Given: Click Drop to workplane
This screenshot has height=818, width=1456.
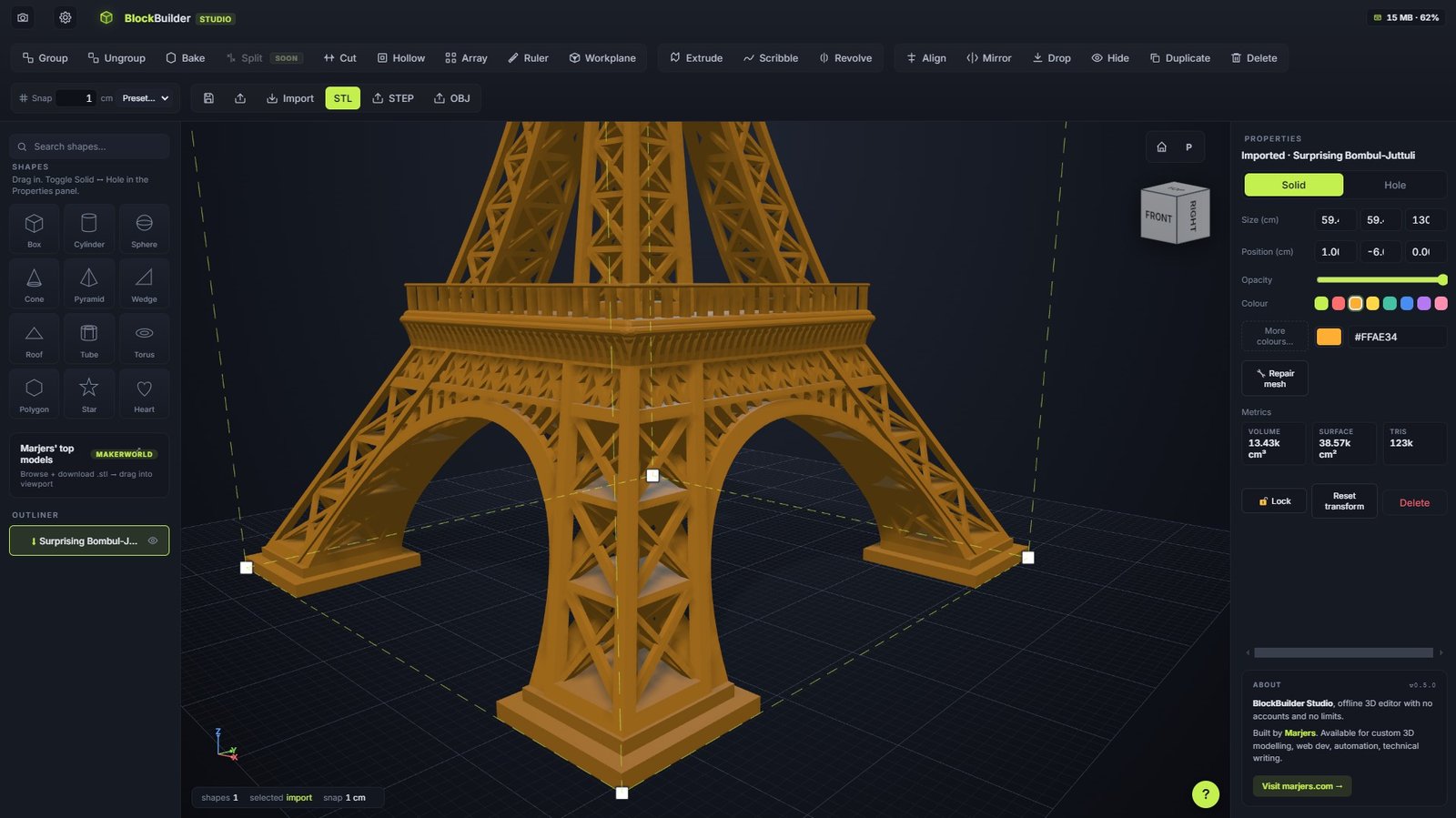Looking at the screenshot, I should click(x=1051, y=57).
